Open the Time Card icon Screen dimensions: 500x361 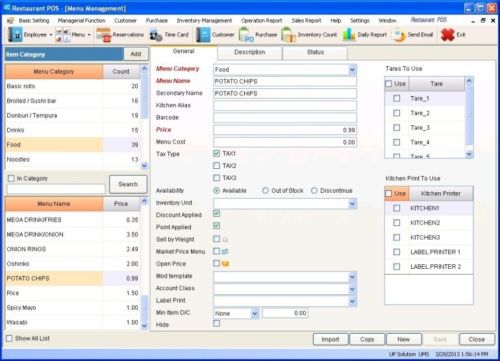pos(156,35)
